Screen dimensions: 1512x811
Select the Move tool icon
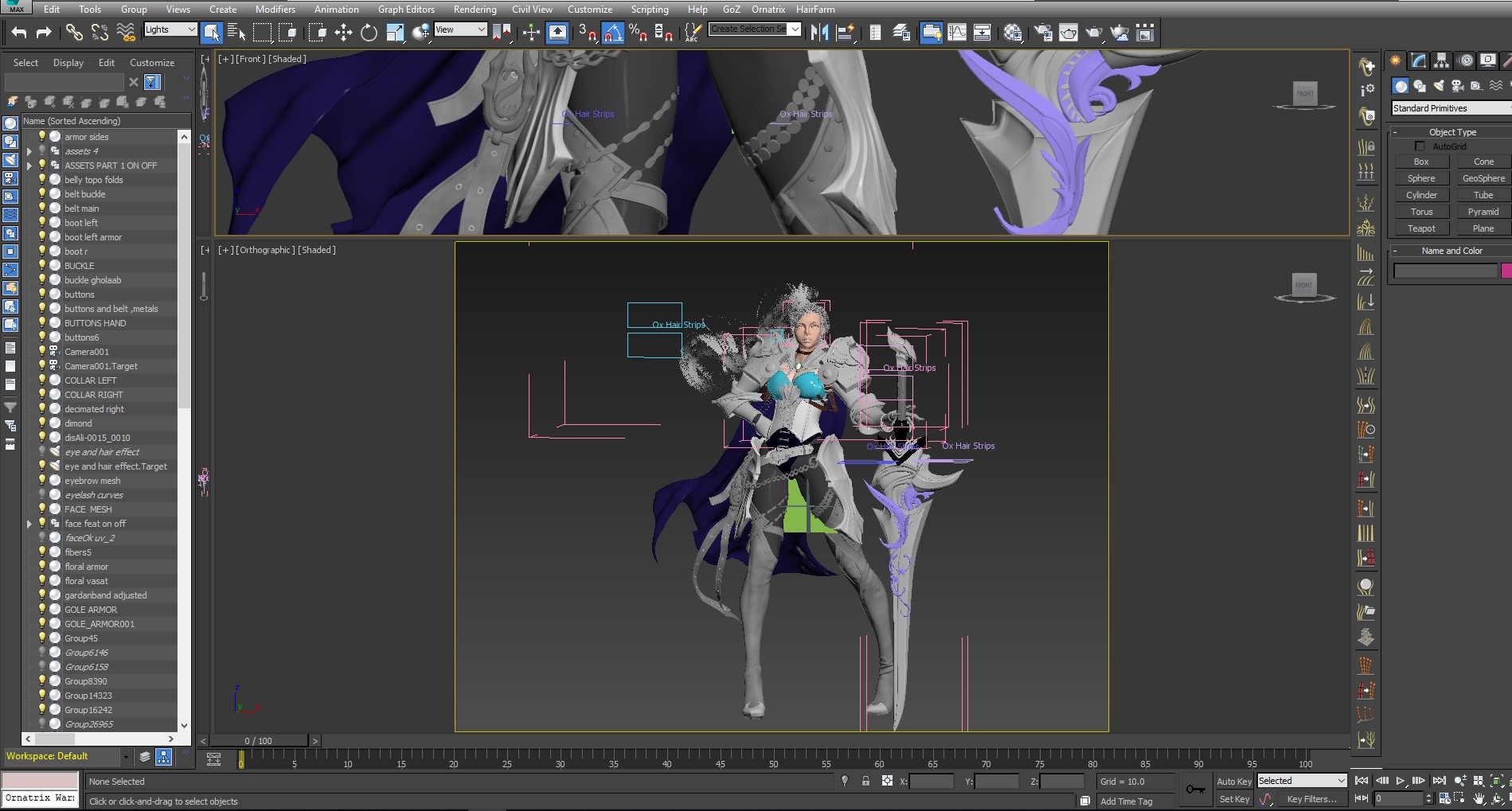343,33
